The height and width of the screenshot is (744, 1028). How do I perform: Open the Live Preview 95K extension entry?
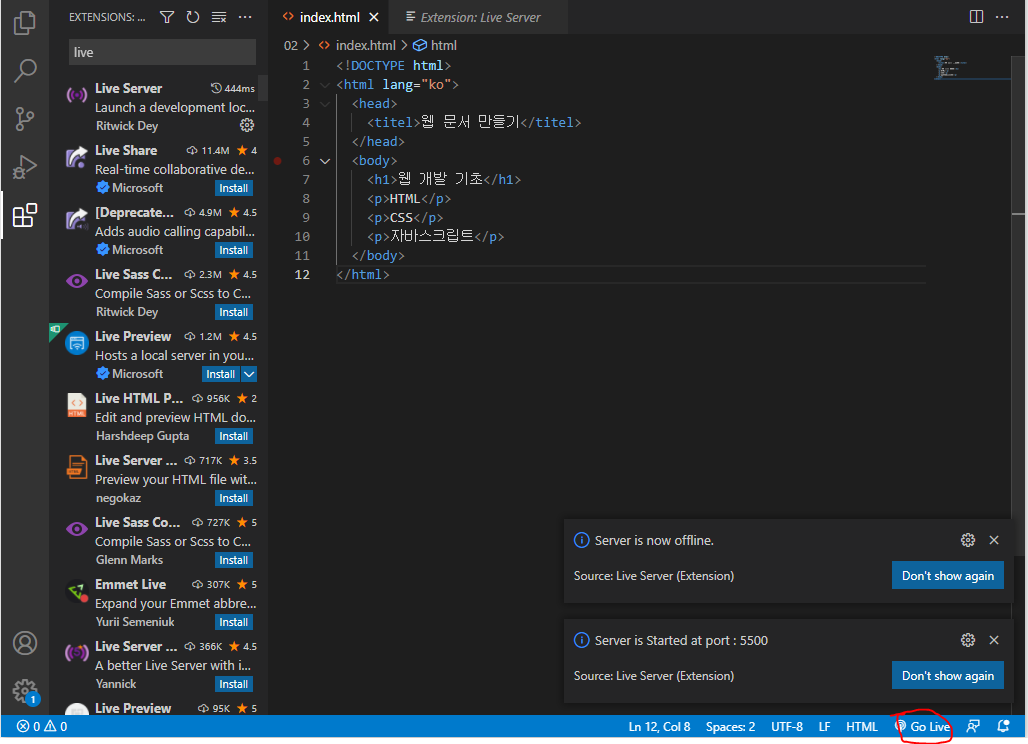[161, 708]
